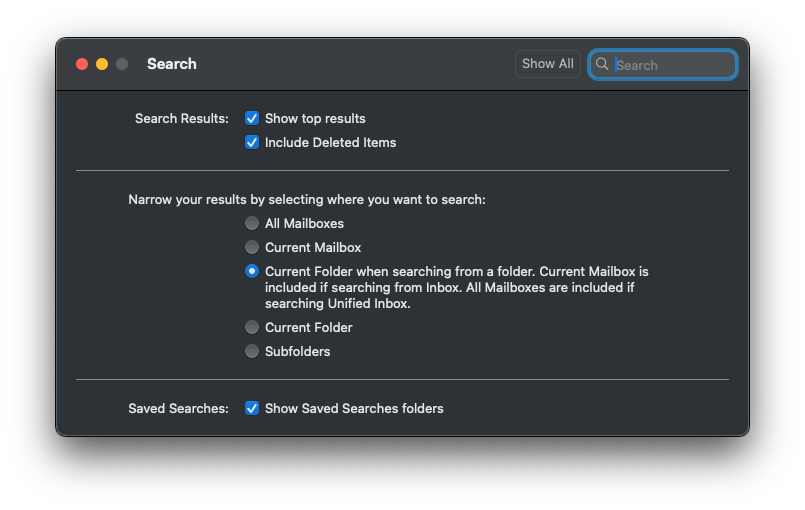Select the Subfolders radio button
The height and width of the screenshot is (510, 805).
pos(252,351)
